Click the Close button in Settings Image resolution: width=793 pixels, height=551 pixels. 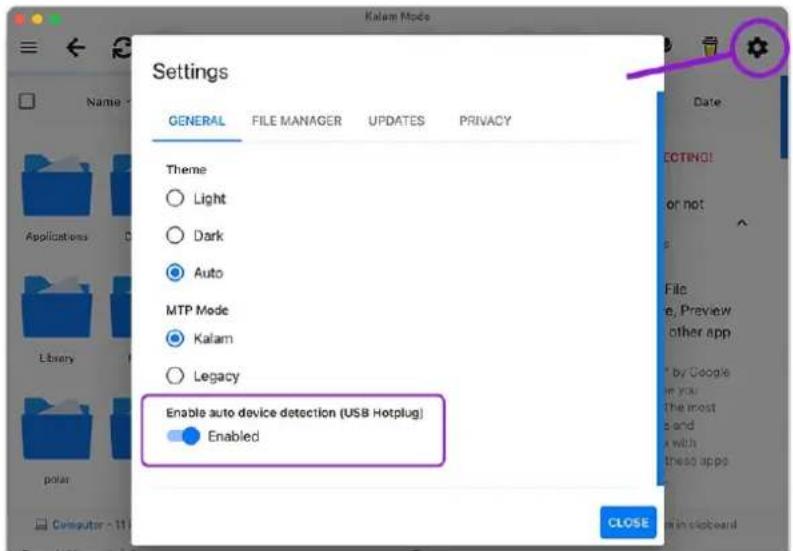[628, 522]
